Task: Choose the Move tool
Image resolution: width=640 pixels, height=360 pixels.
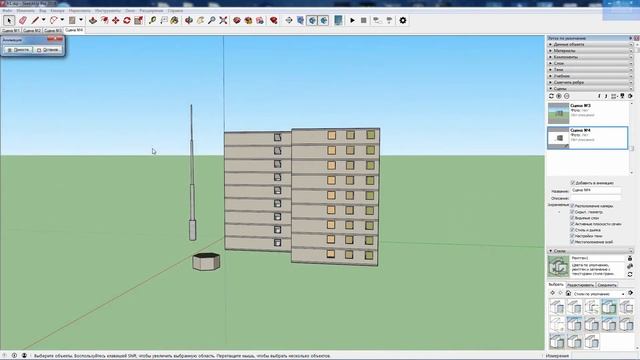Action: [x=116, y=20]
